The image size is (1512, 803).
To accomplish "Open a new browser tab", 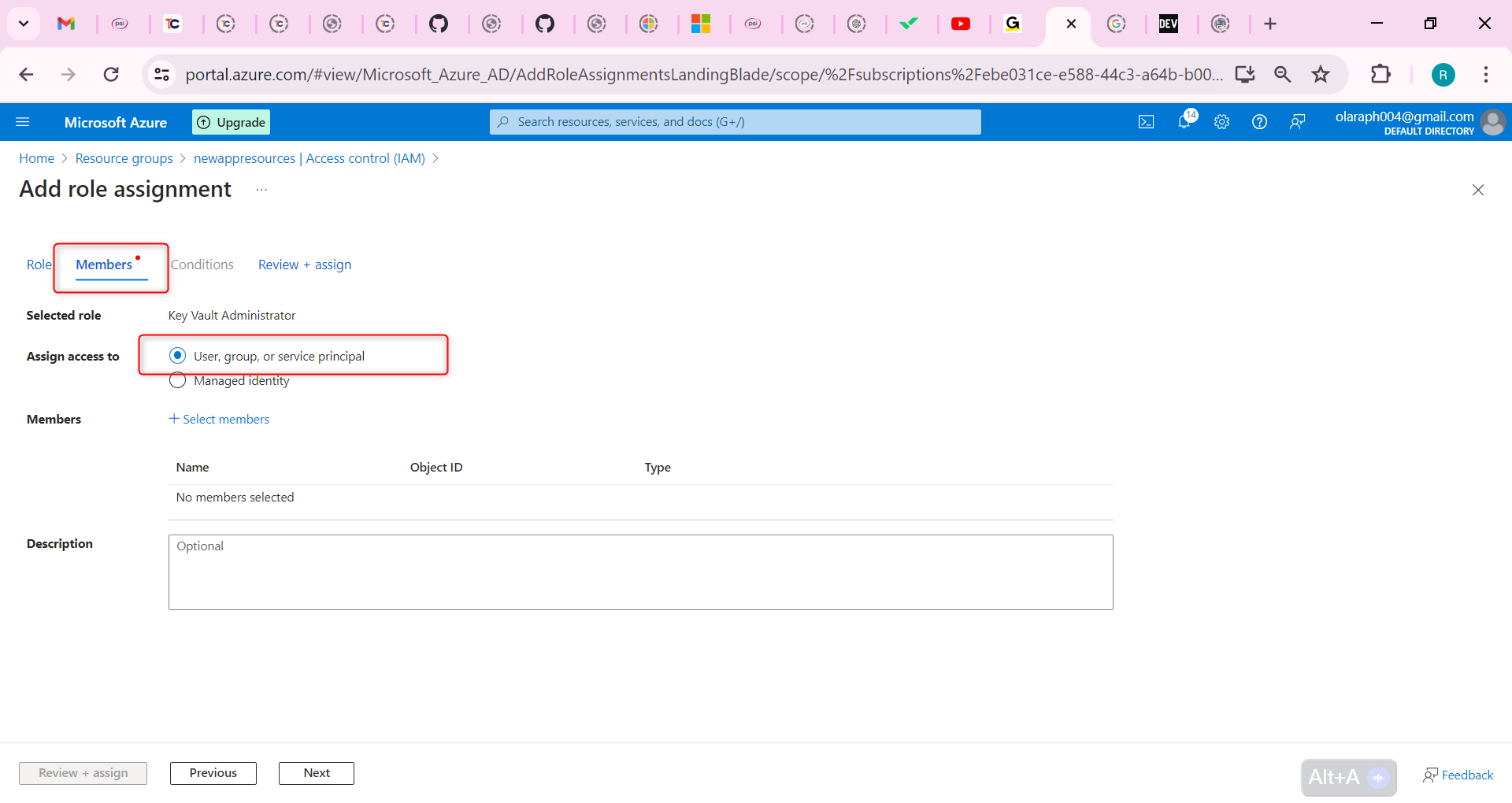I will coord(1270,24).
